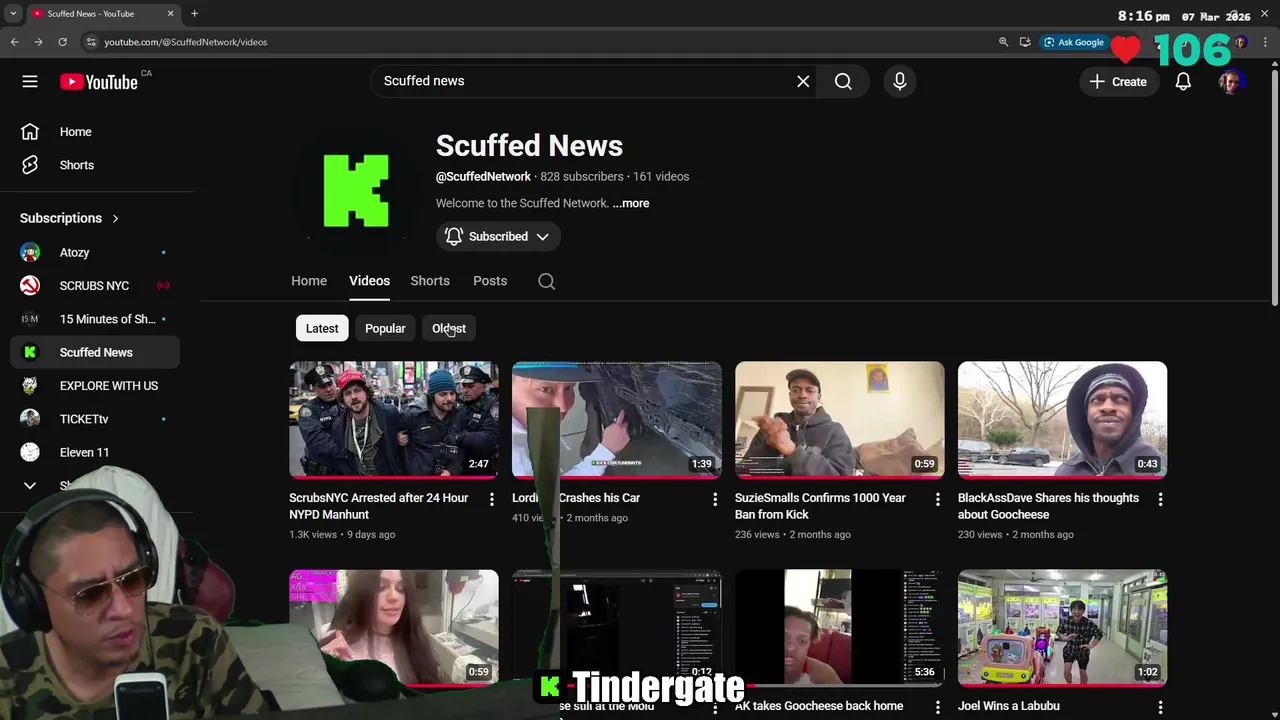Viewport: 1280px width, 720px height.
Task: Open Chrome profile avatar in toolbar
Action: tap(1241, 42)
